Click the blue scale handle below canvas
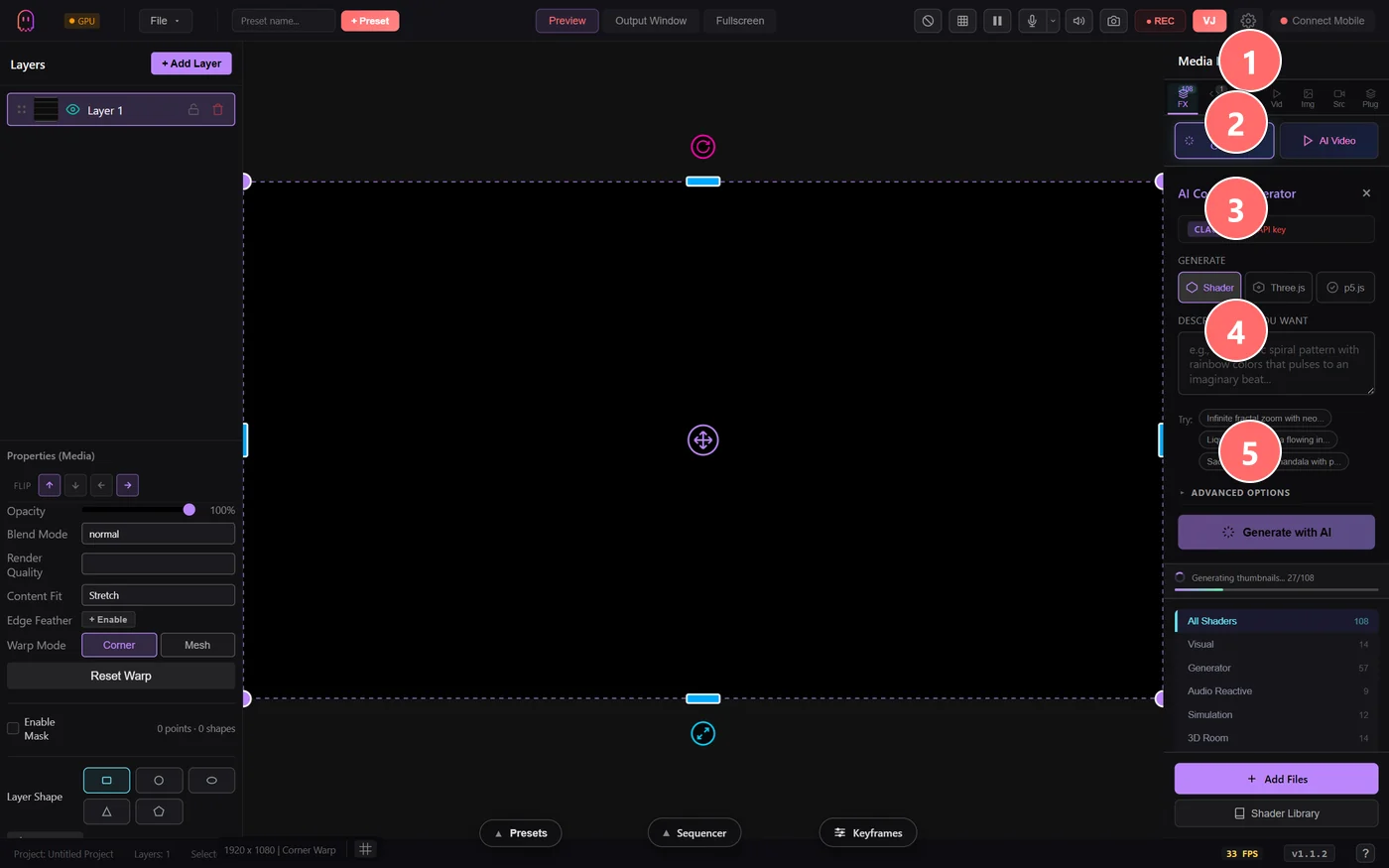Screen dimensions: 1389x868 (702, 733)
